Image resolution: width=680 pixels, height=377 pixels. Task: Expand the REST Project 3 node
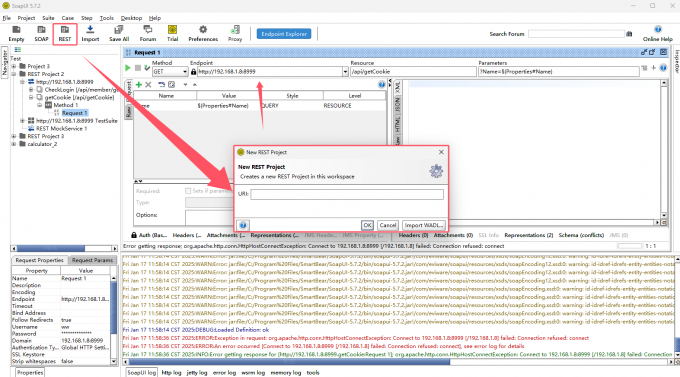click(x=14, y=136)
